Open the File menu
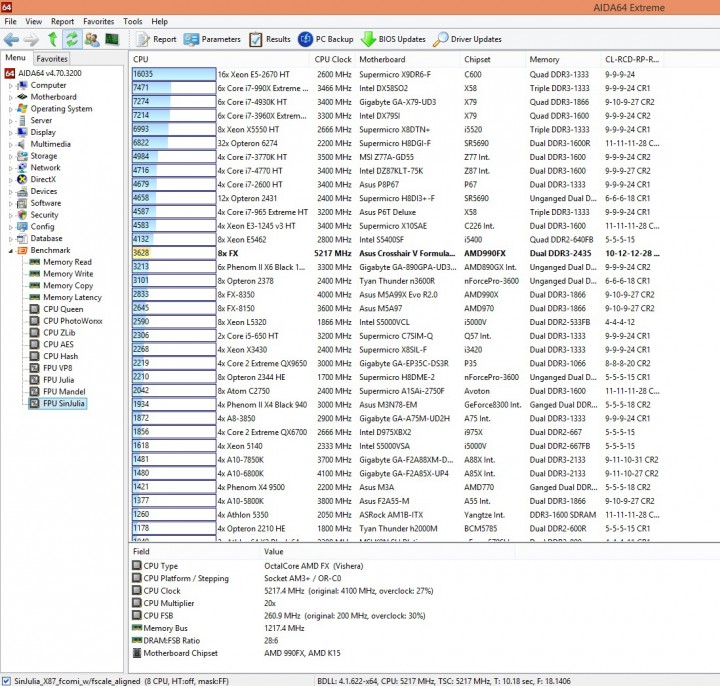The image size is (720, 686). (x=10, y=22)
